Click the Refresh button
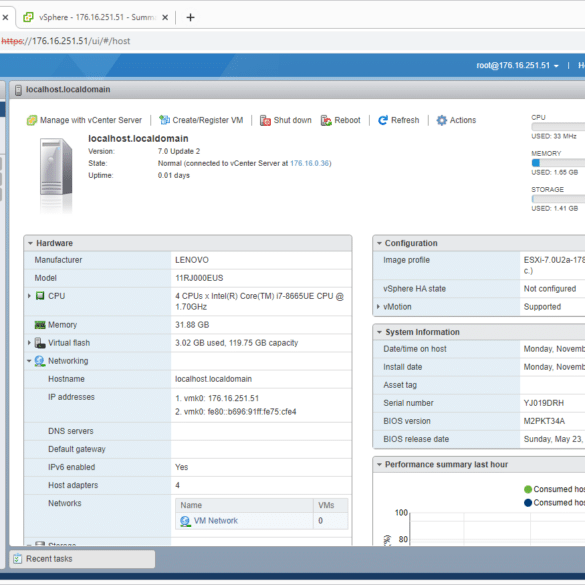 pos(398,120)
